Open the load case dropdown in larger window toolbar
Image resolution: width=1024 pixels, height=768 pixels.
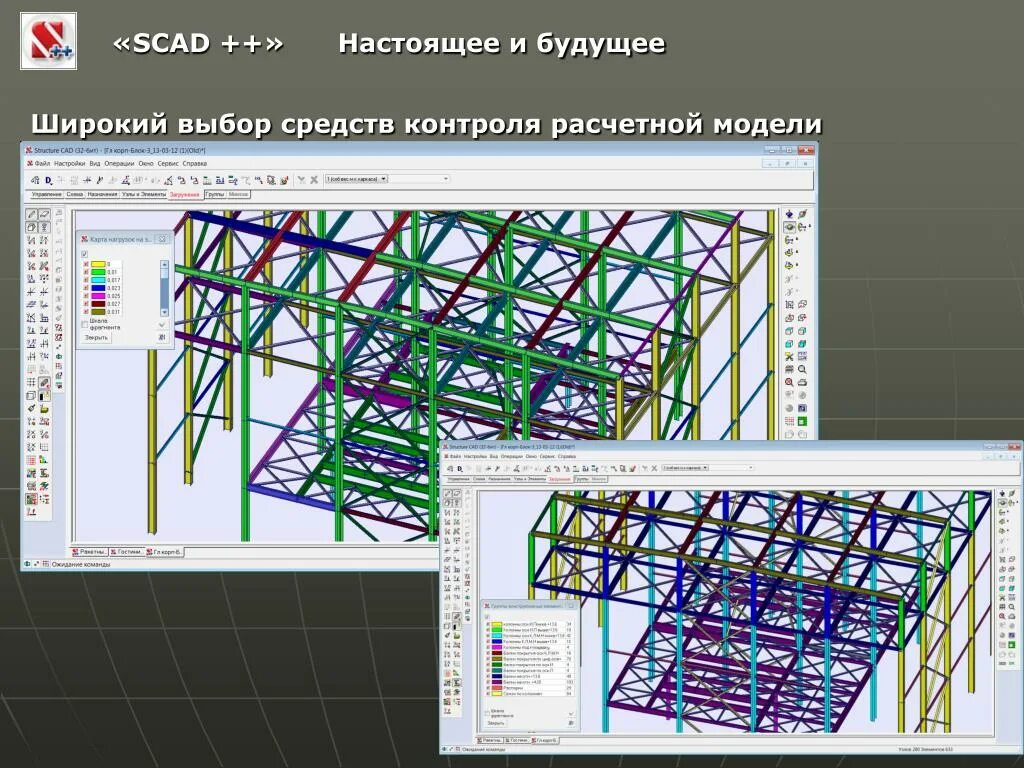[384, 178]
